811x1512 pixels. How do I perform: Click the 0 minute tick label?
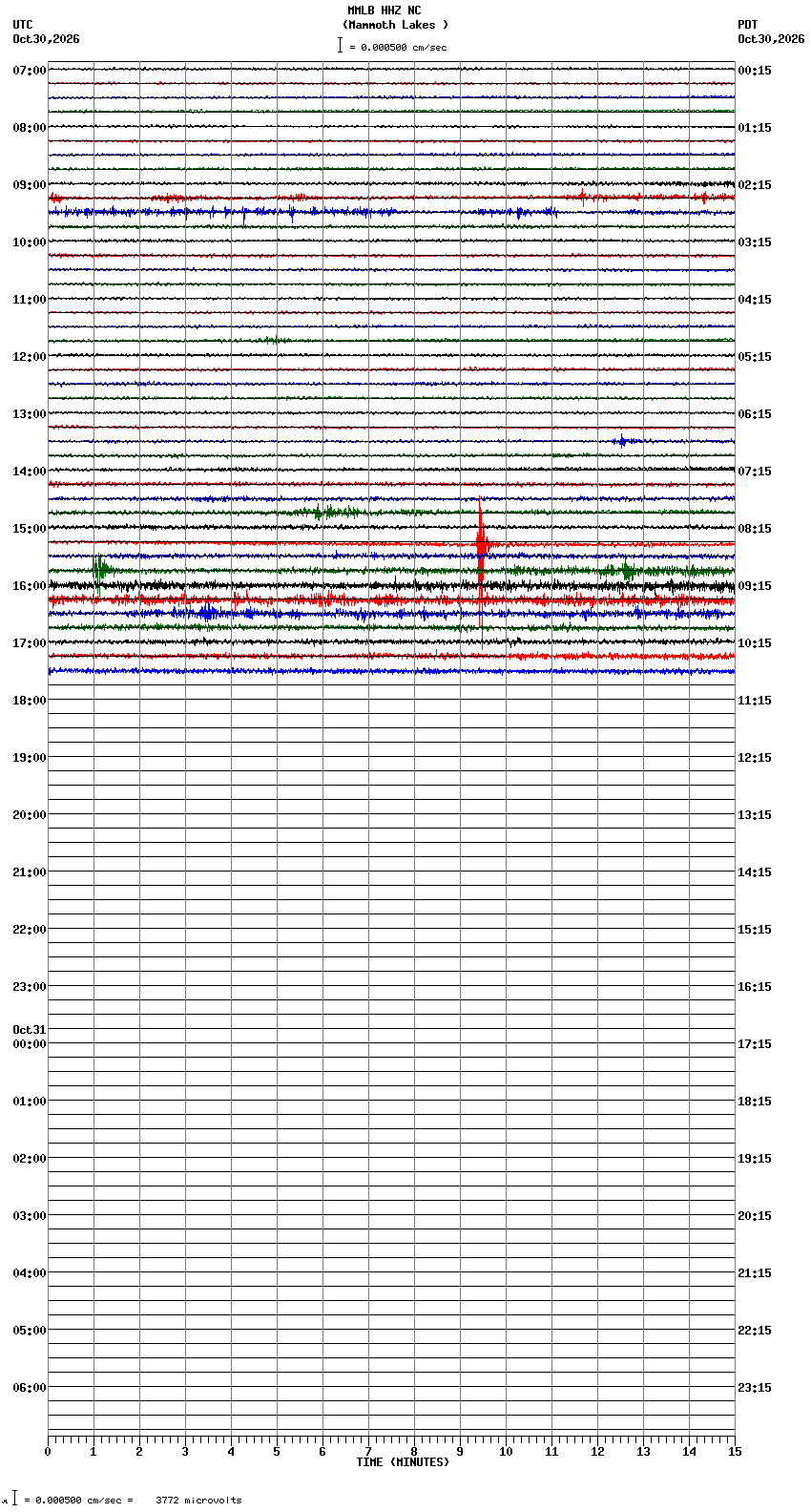48,1452
